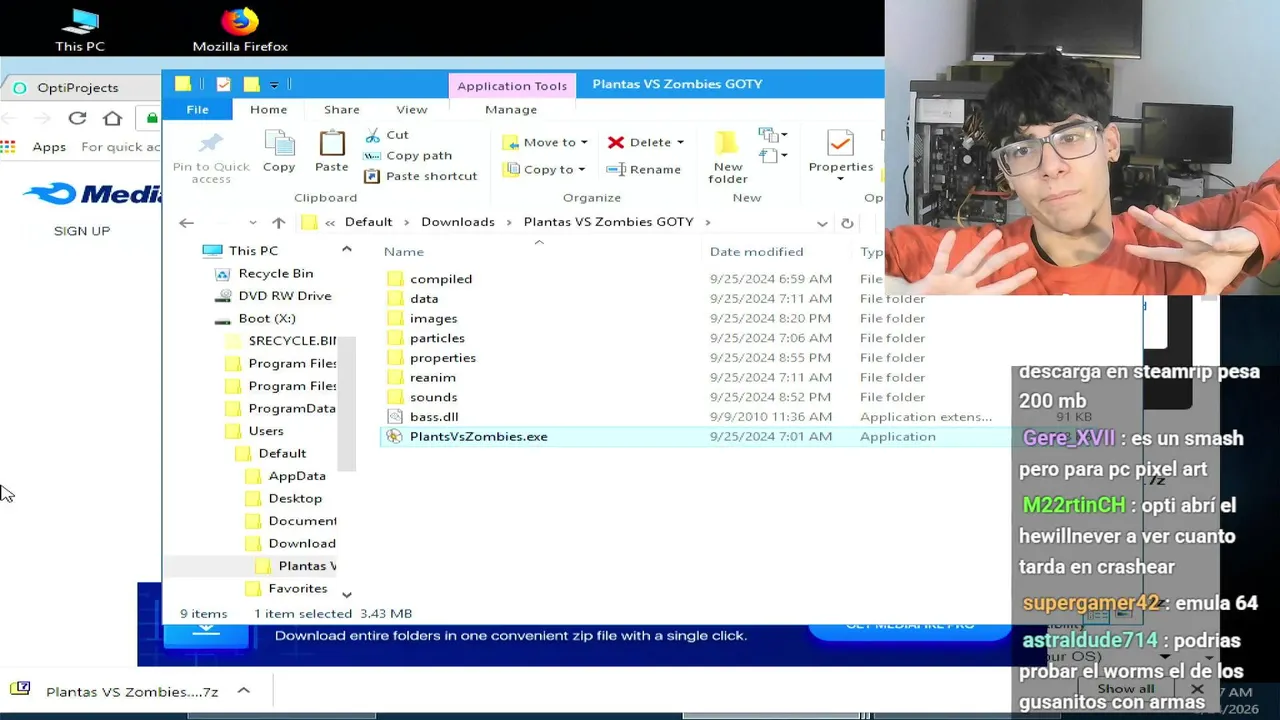Select the compiled folder
The height and width of the screenshot is (720, 1280).
(x=430, y=279)
